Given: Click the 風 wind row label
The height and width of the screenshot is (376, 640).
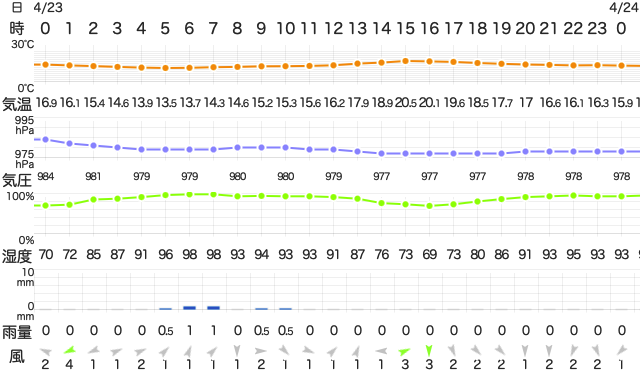Looking at the screenshot, I should pos(17,356).
